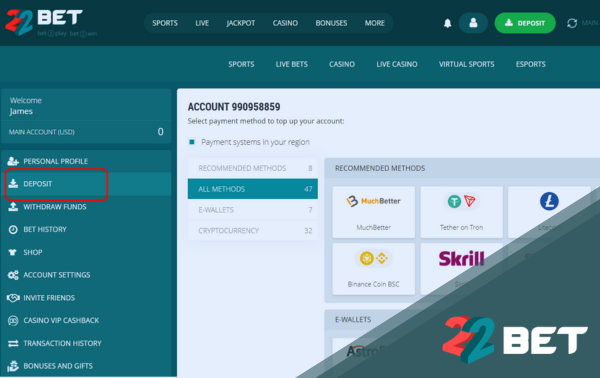Click the notification bell icon

tap(447, 23)
